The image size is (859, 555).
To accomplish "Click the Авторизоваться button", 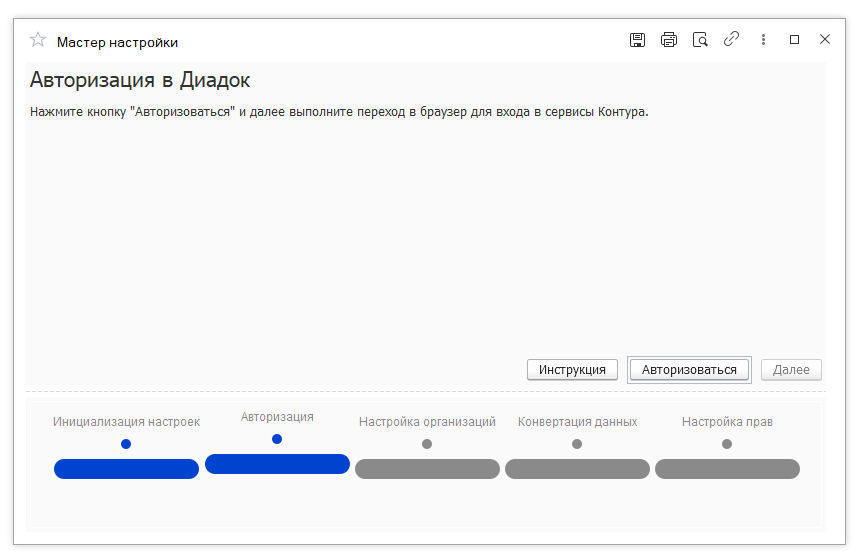I will pos(689,370).
